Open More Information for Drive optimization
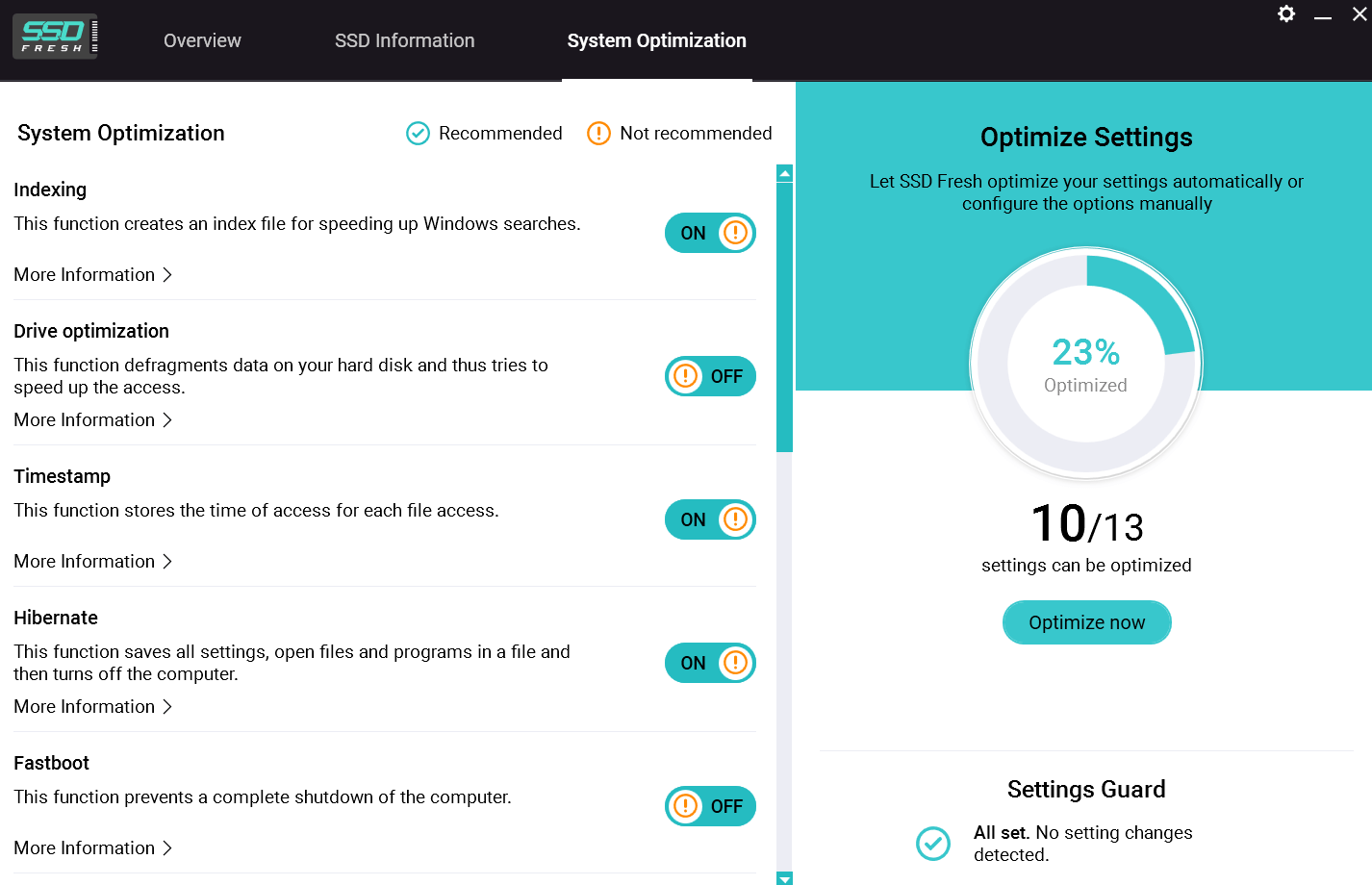Viewport: 1372px width, 885px height. (92, 419)
